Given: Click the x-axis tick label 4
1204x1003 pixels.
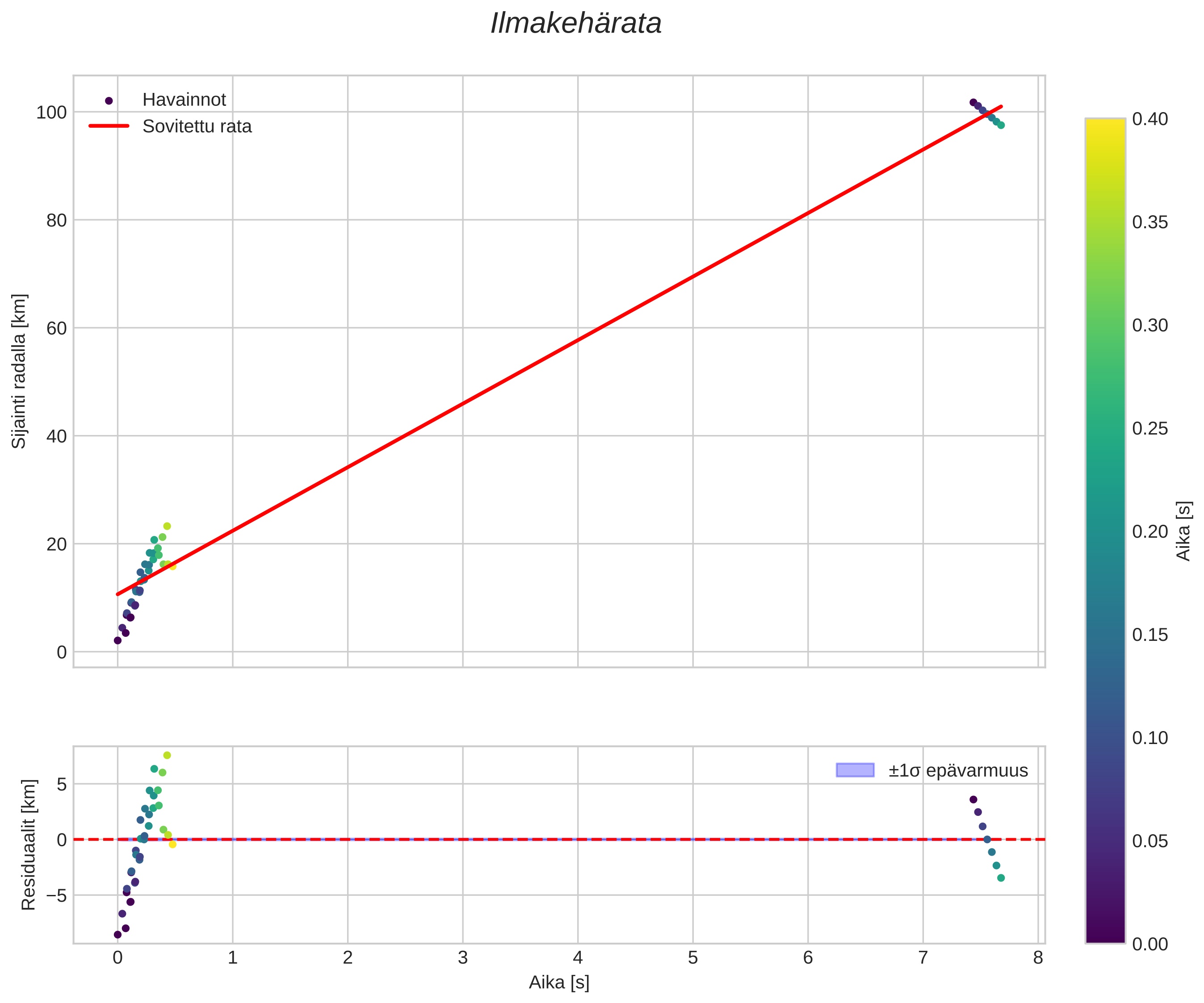Looking at the screenshot, I should 577,958.
